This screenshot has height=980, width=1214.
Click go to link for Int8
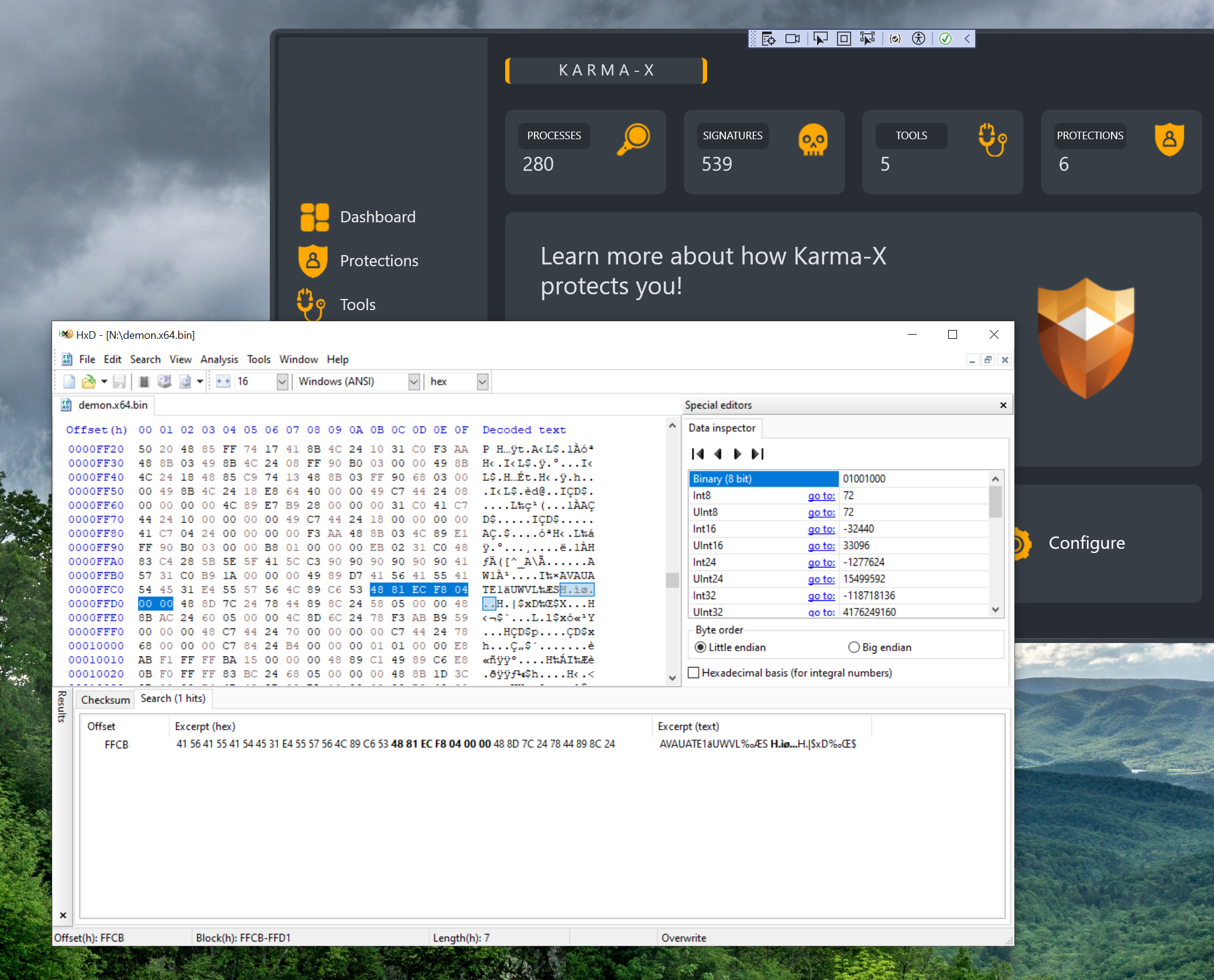(x=821, y=496)
